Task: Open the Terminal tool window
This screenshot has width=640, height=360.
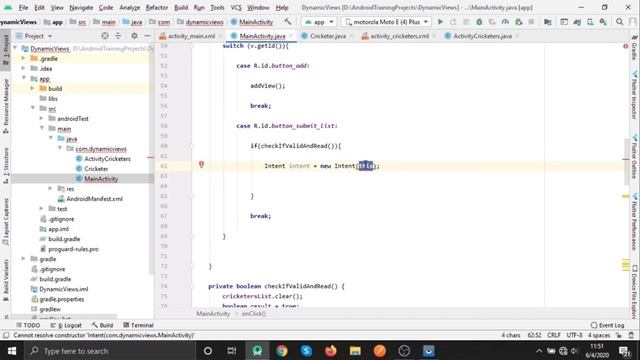Action: [138, 325]
